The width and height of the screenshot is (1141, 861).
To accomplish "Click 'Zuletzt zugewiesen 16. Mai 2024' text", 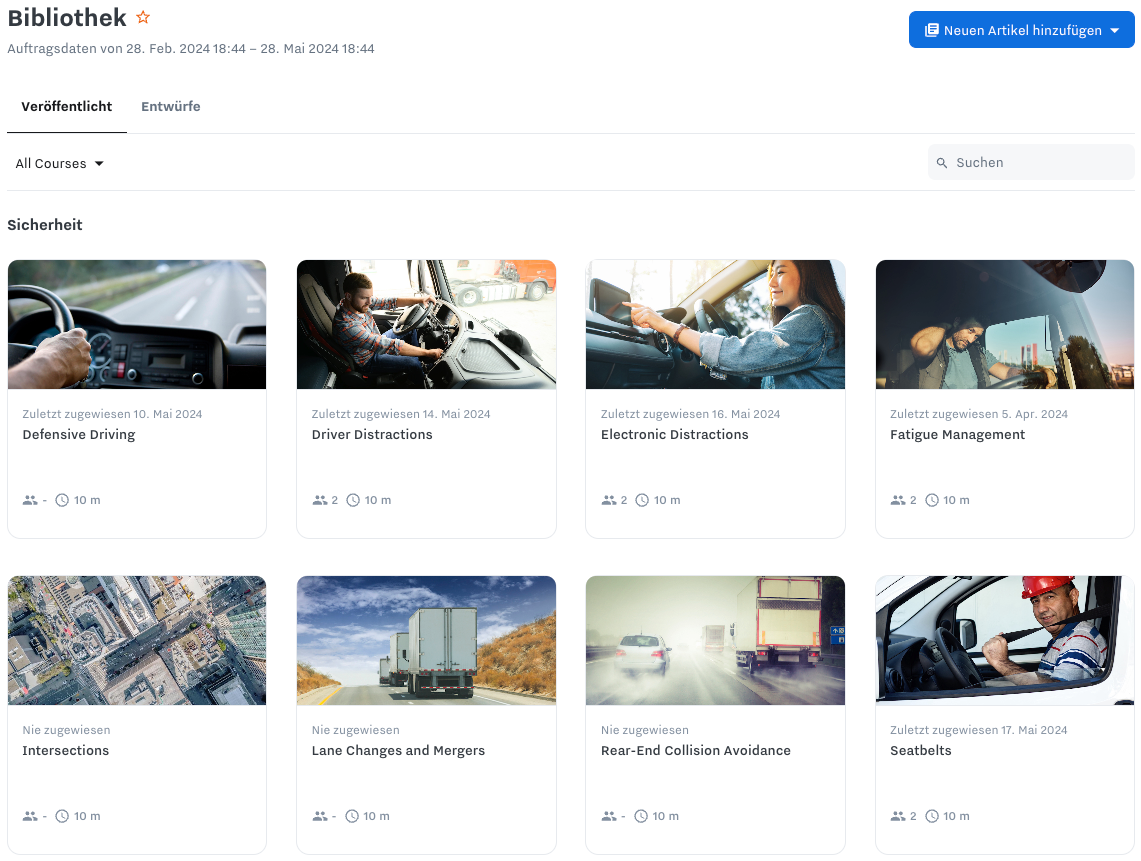I will click(691, 414).
